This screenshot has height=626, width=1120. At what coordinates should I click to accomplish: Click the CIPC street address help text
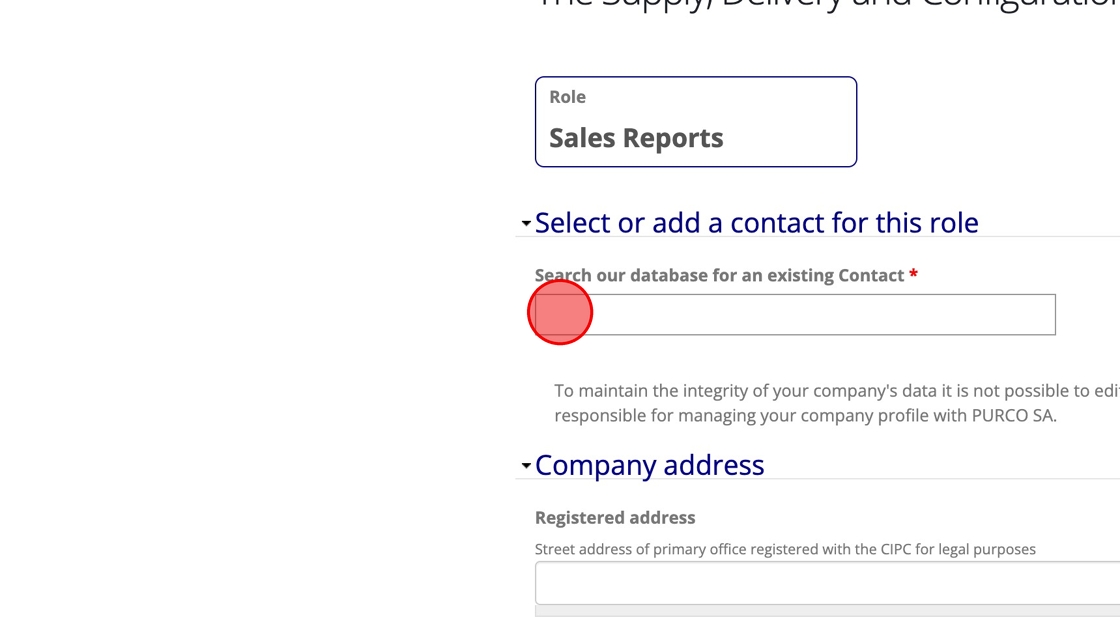tap(785, 550)
